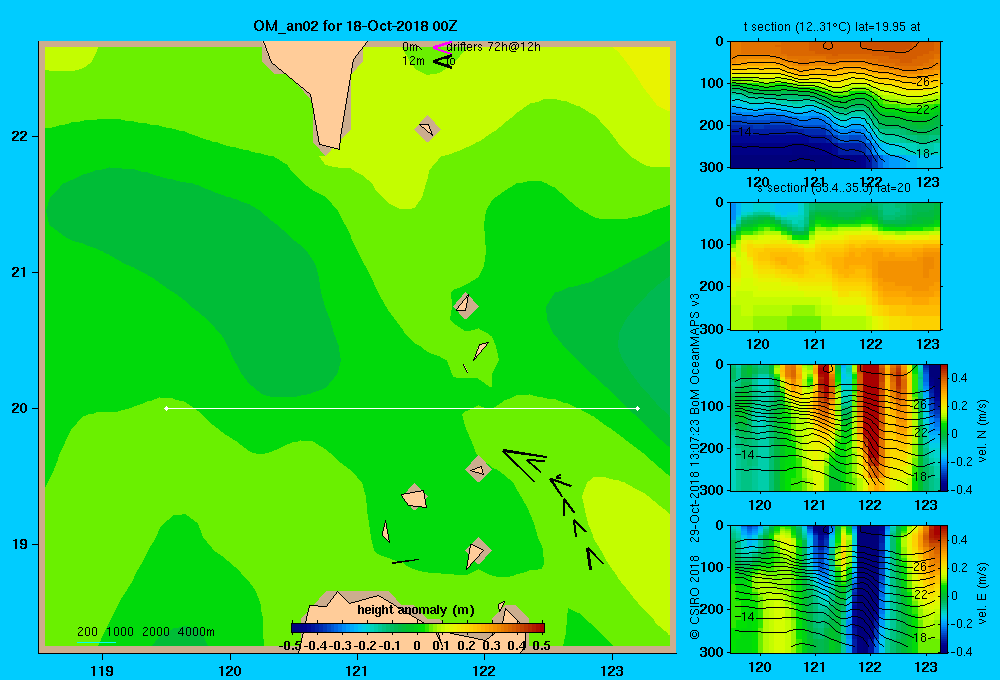1000x680 pixels.
Task: Click the title 'OM_an02 for 18-Oct-2018 00Z'
Action: [355, 26]
